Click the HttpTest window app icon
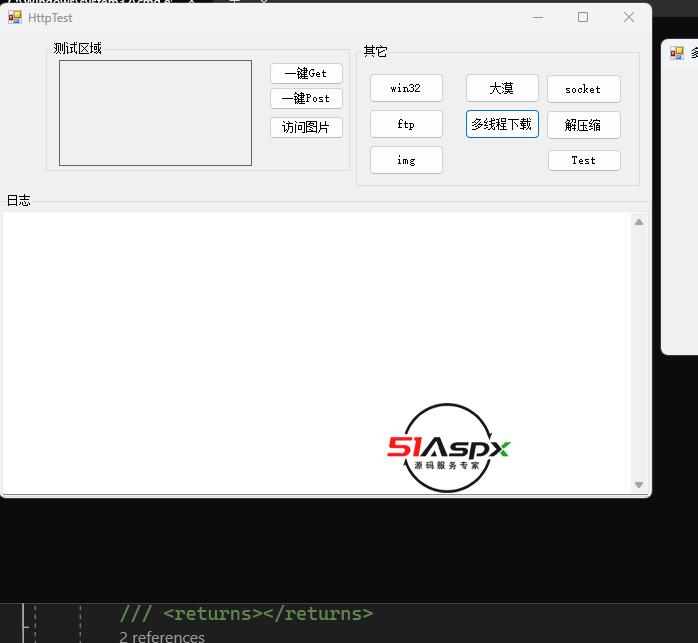Viewport: 698px width, 643px height. pyautogui.click(x=15, y=17)
